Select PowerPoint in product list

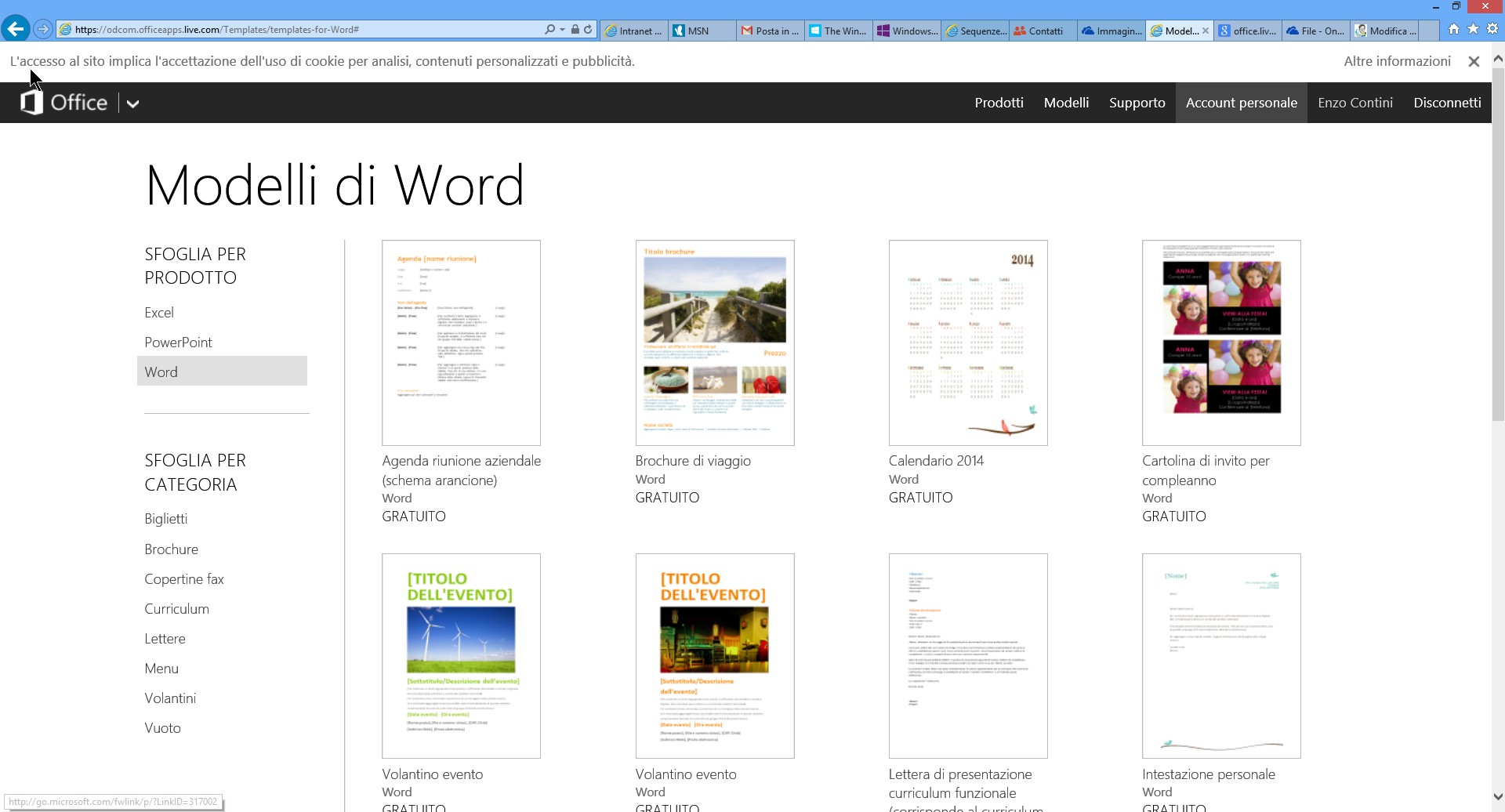coord(178,343)
